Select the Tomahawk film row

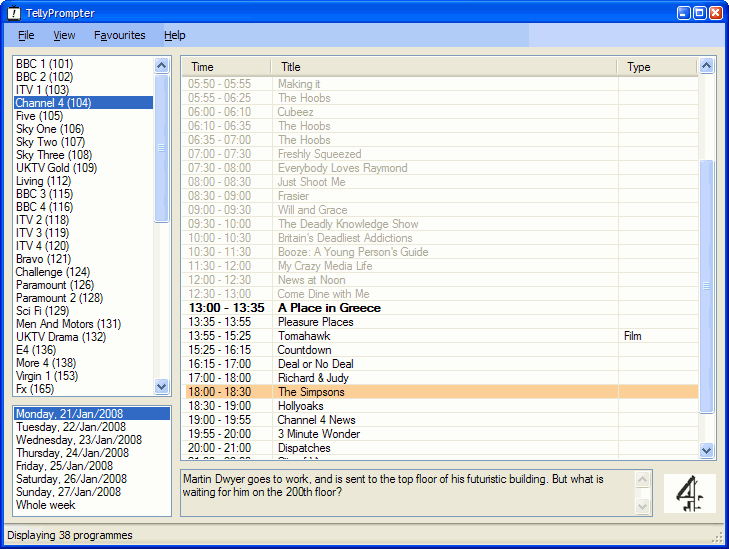[x=440, y=336]
